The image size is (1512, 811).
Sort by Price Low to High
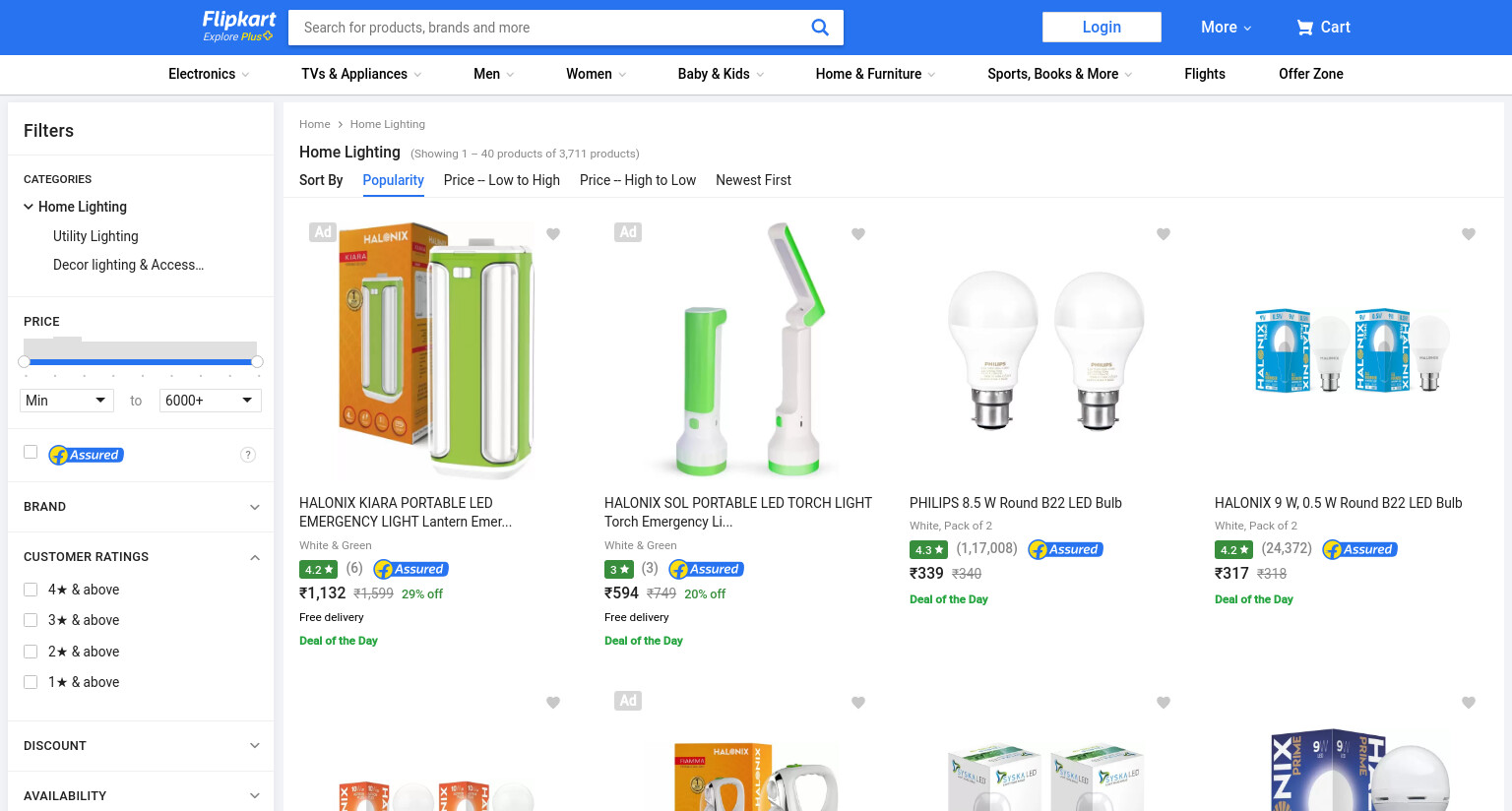click(x=502, y=180)
